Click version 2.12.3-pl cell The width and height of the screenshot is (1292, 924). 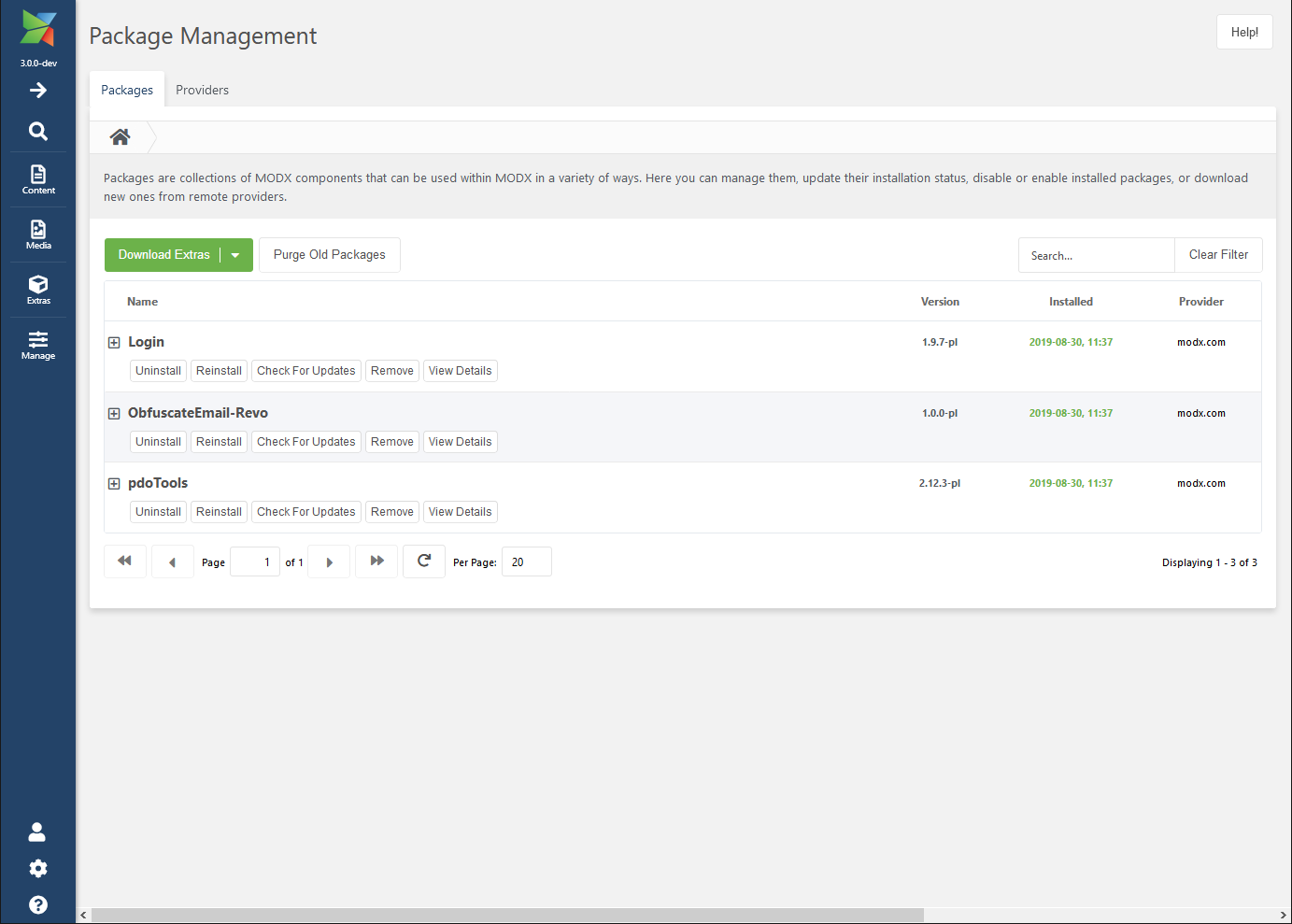(940, 483)
